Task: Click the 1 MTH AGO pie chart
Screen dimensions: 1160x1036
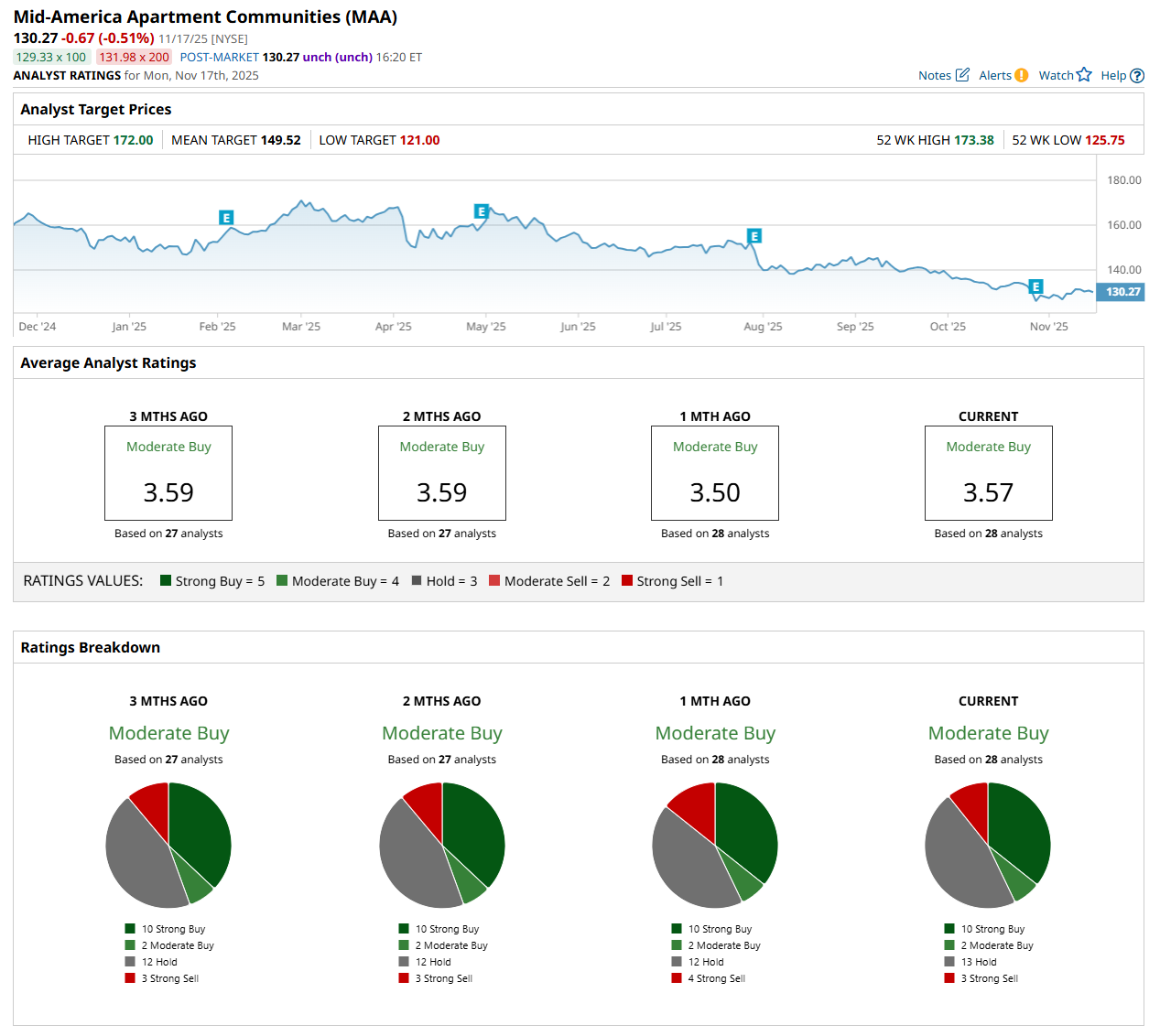Action: tap(715, 845)
